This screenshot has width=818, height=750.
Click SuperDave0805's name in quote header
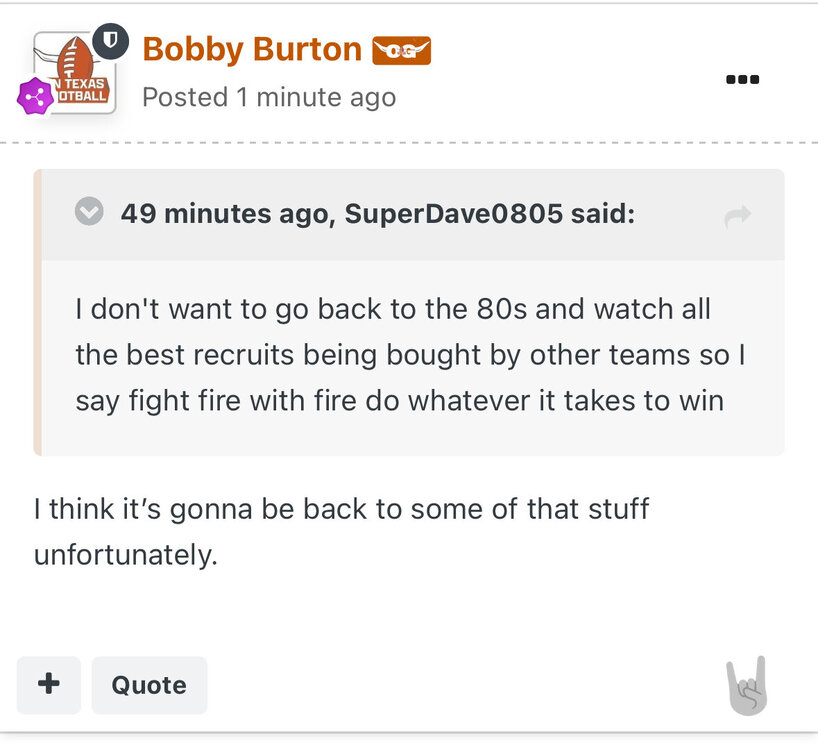[453, 214]
